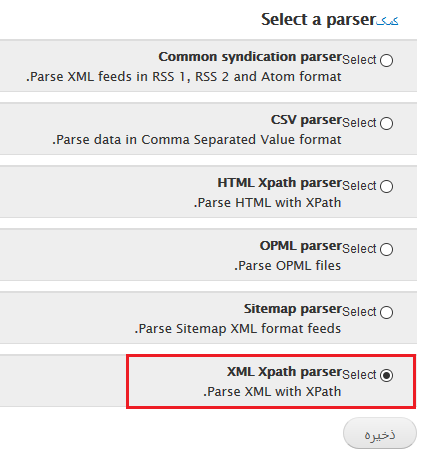Choose the CSV parser radio button
Image resolution: width=434 pixels, height=460 pixels.
[x=386, y=124]
